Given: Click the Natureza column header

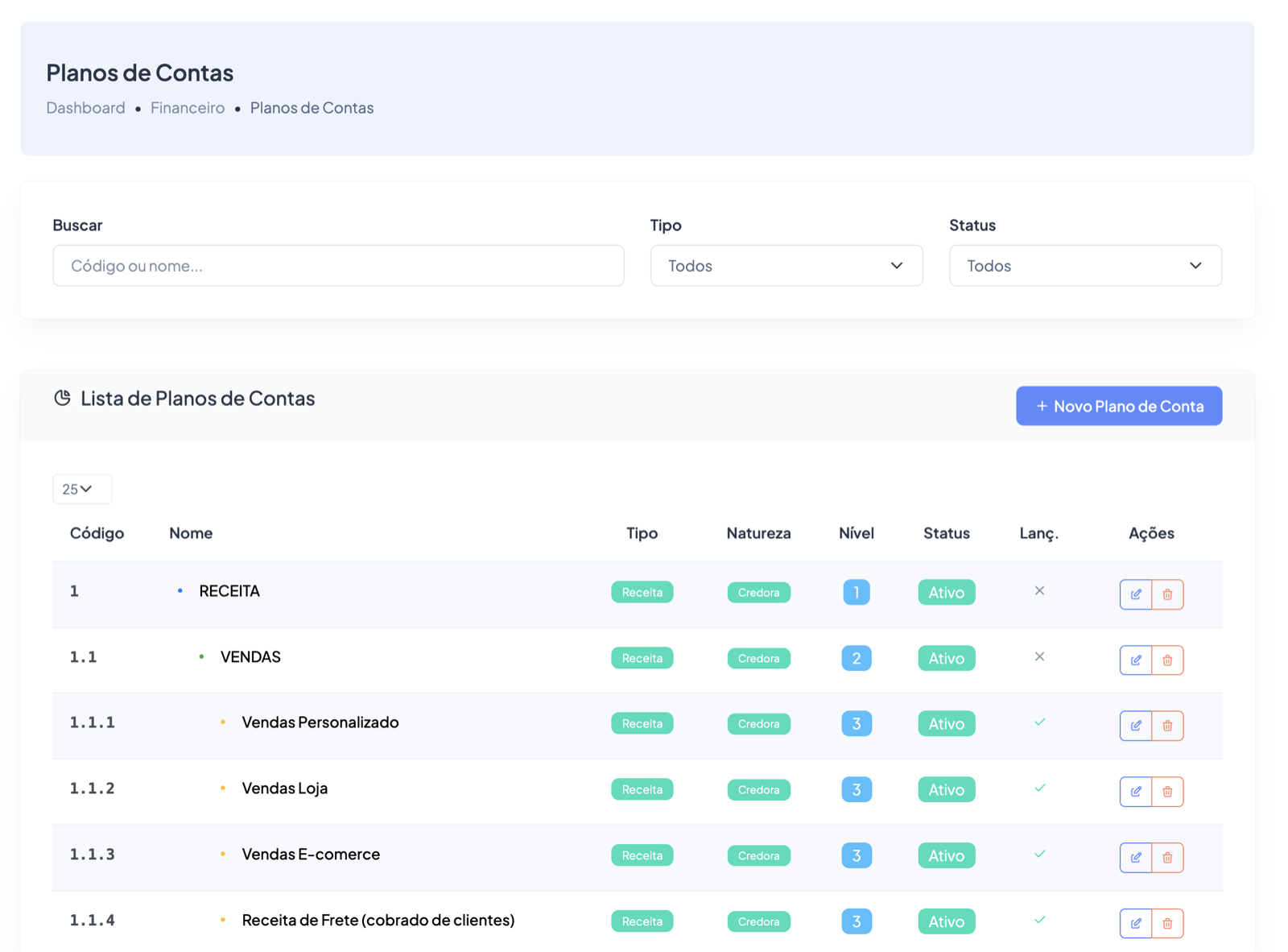Looking at the screenshot, I should click(758, 533).
